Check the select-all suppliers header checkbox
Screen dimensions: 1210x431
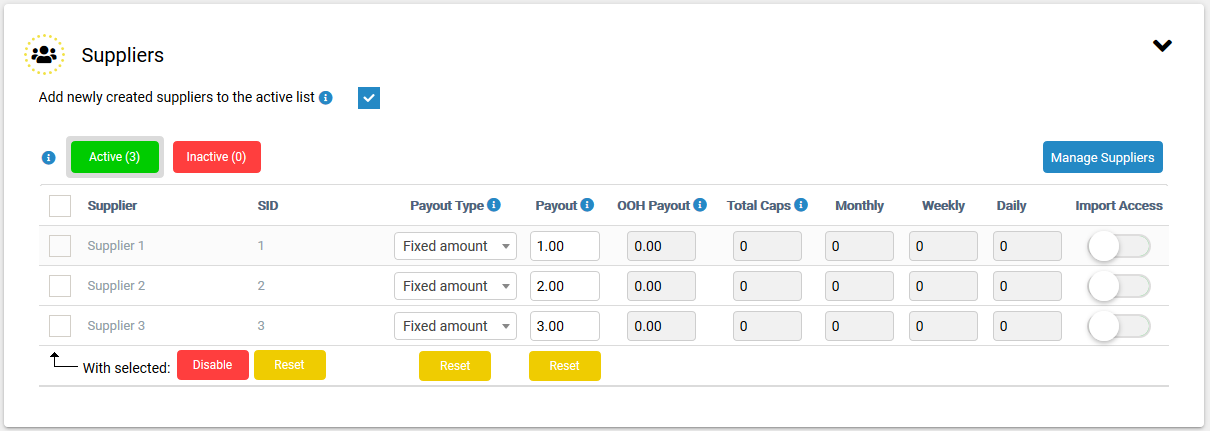click(x=60, y=206)
